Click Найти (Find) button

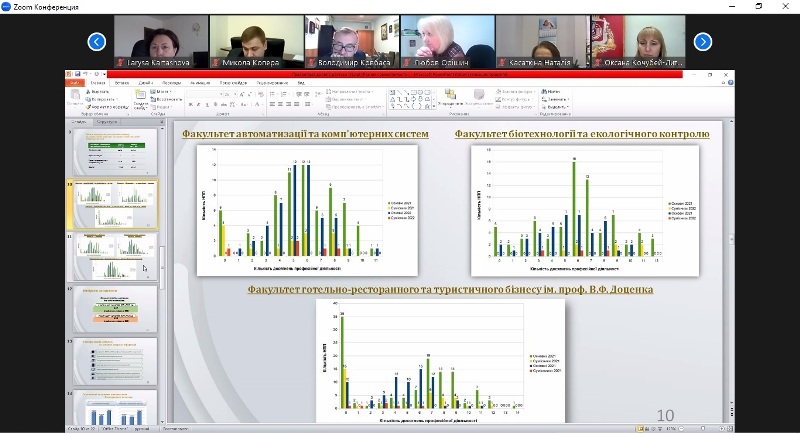[551, 92]
